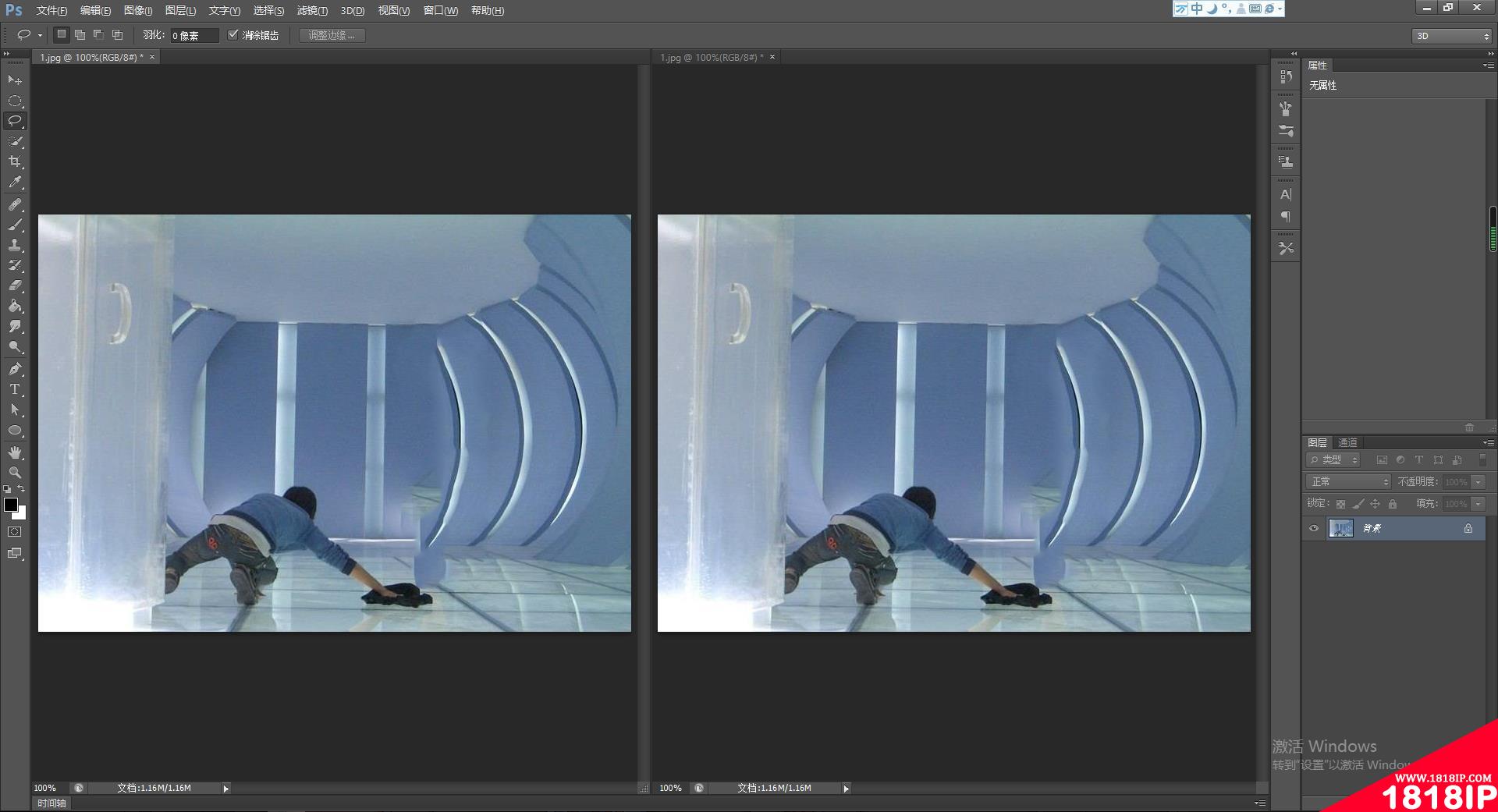Screen dimensions: 1498x812
Task: Select the Pen tool
Action: 15,369
